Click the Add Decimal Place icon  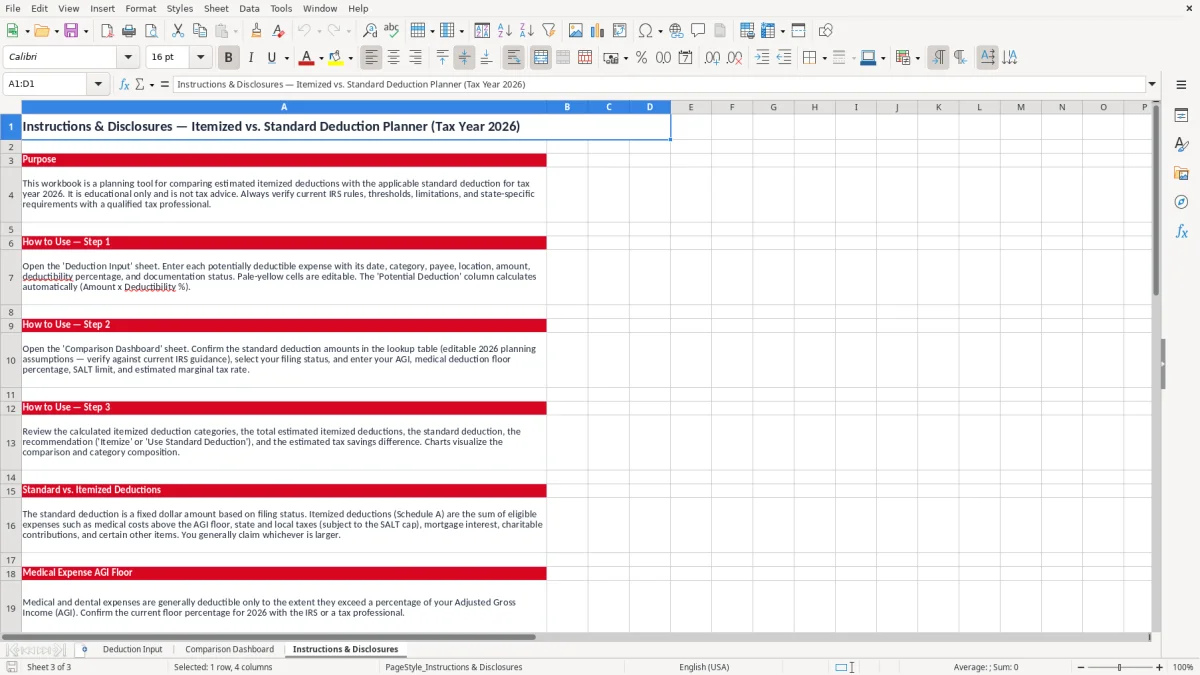712,58
